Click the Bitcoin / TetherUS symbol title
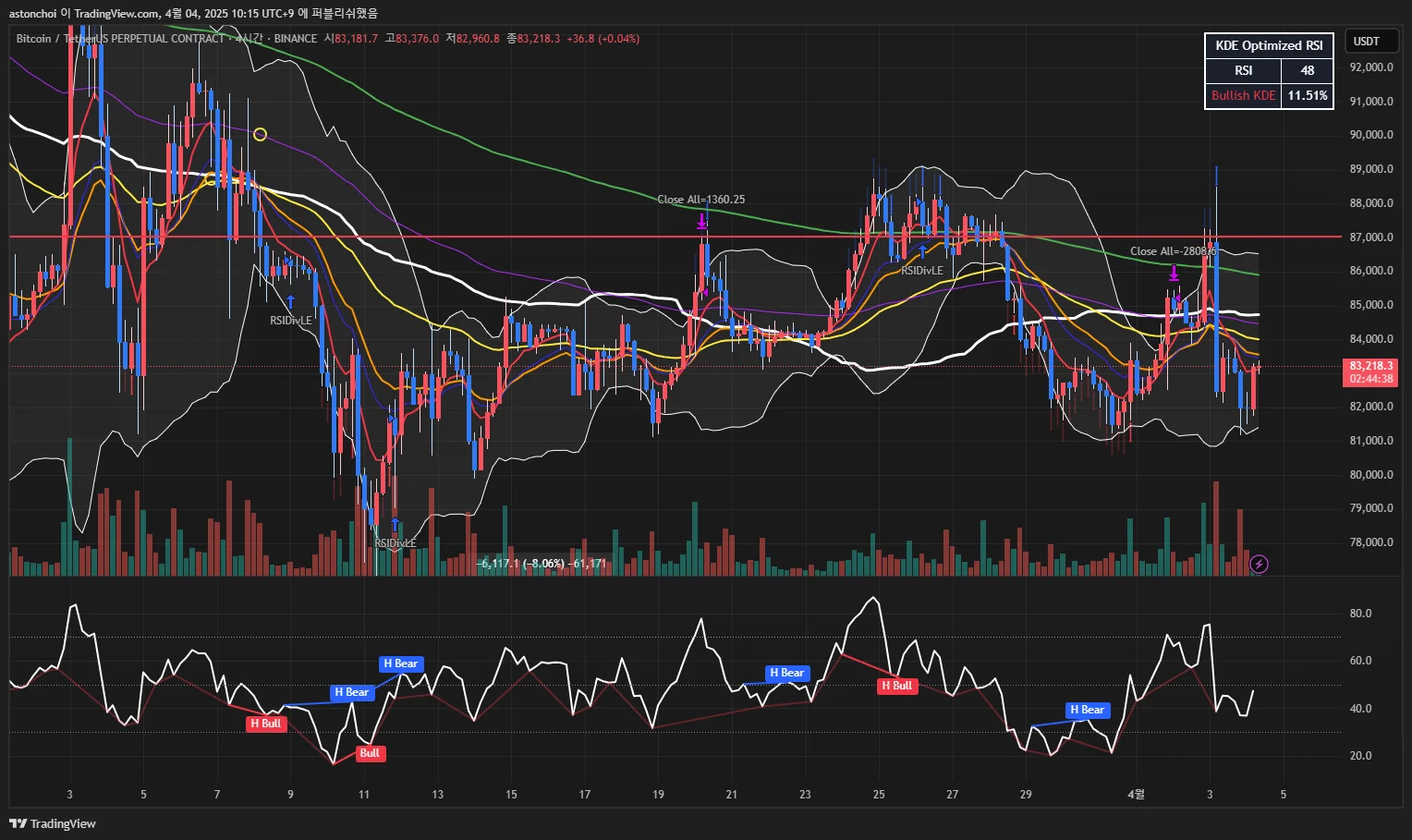The width and height of the screenshot is (1412, 840). point(120,39)
